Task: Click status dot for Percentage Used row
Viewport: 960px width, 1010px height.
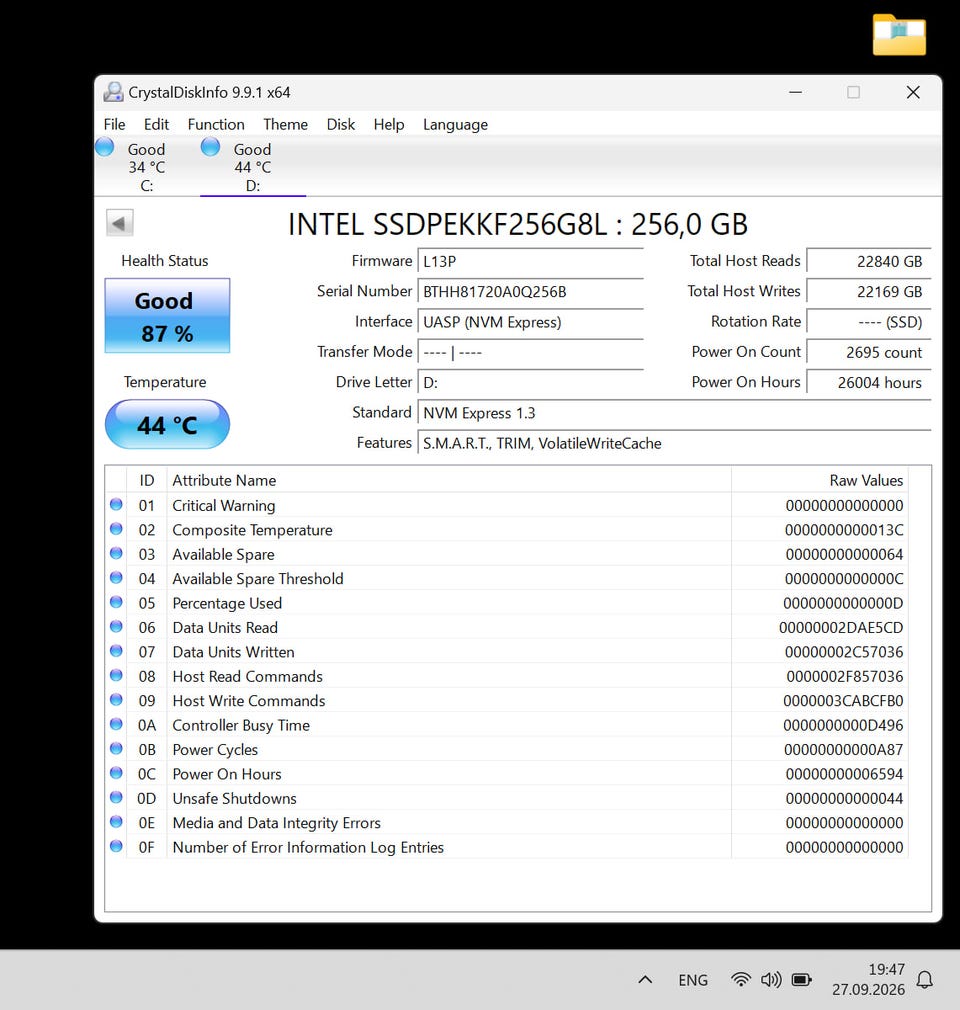Action: tap(116, 602)
